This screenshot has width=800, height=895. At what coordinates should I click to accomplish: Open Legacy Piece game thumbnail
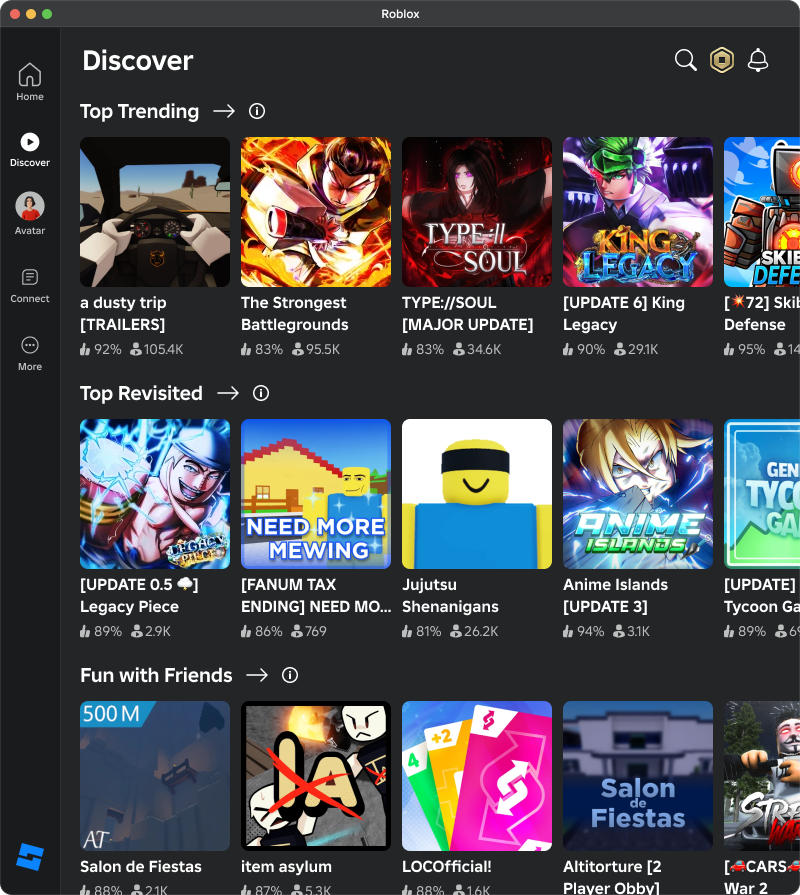[x=155, y=494]
